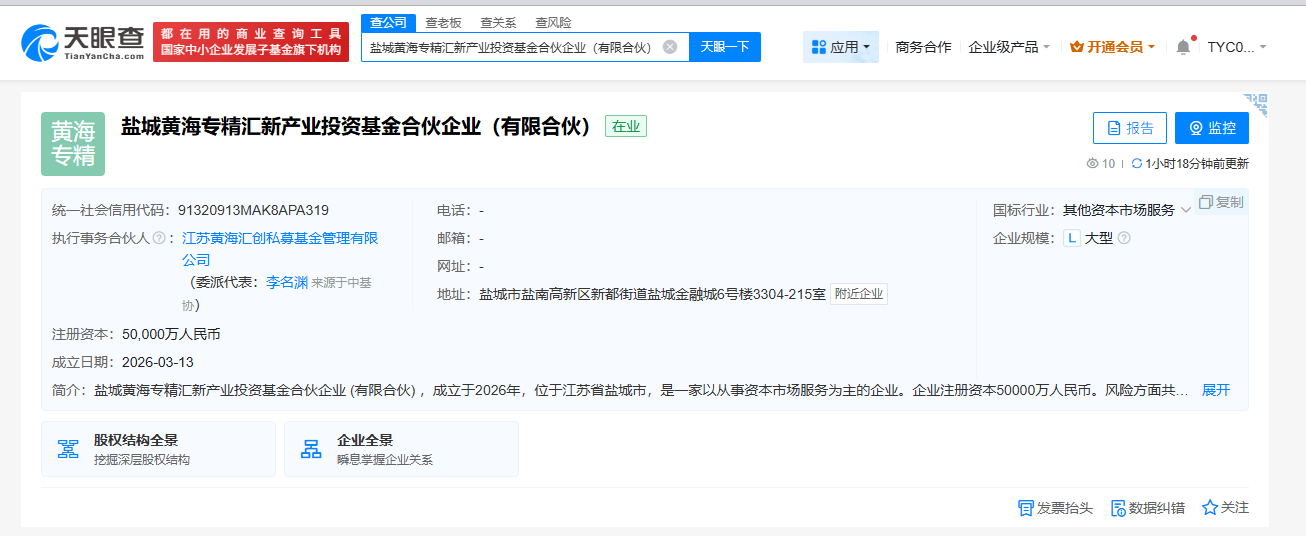Open the 企业级产品 dropdown
The height and width of the screenshot is (536, 1306).
1009,47
